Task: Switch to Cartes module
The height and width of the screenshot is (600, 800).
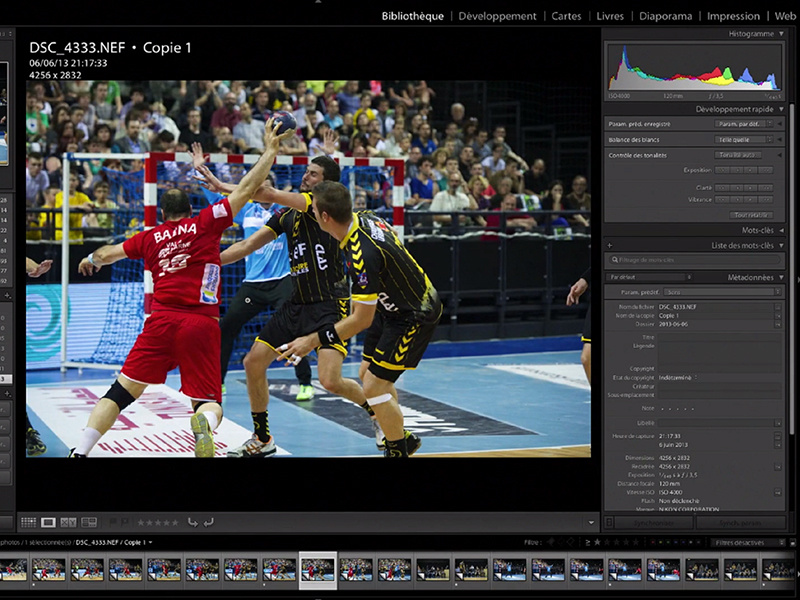Action: click(566, 16)
